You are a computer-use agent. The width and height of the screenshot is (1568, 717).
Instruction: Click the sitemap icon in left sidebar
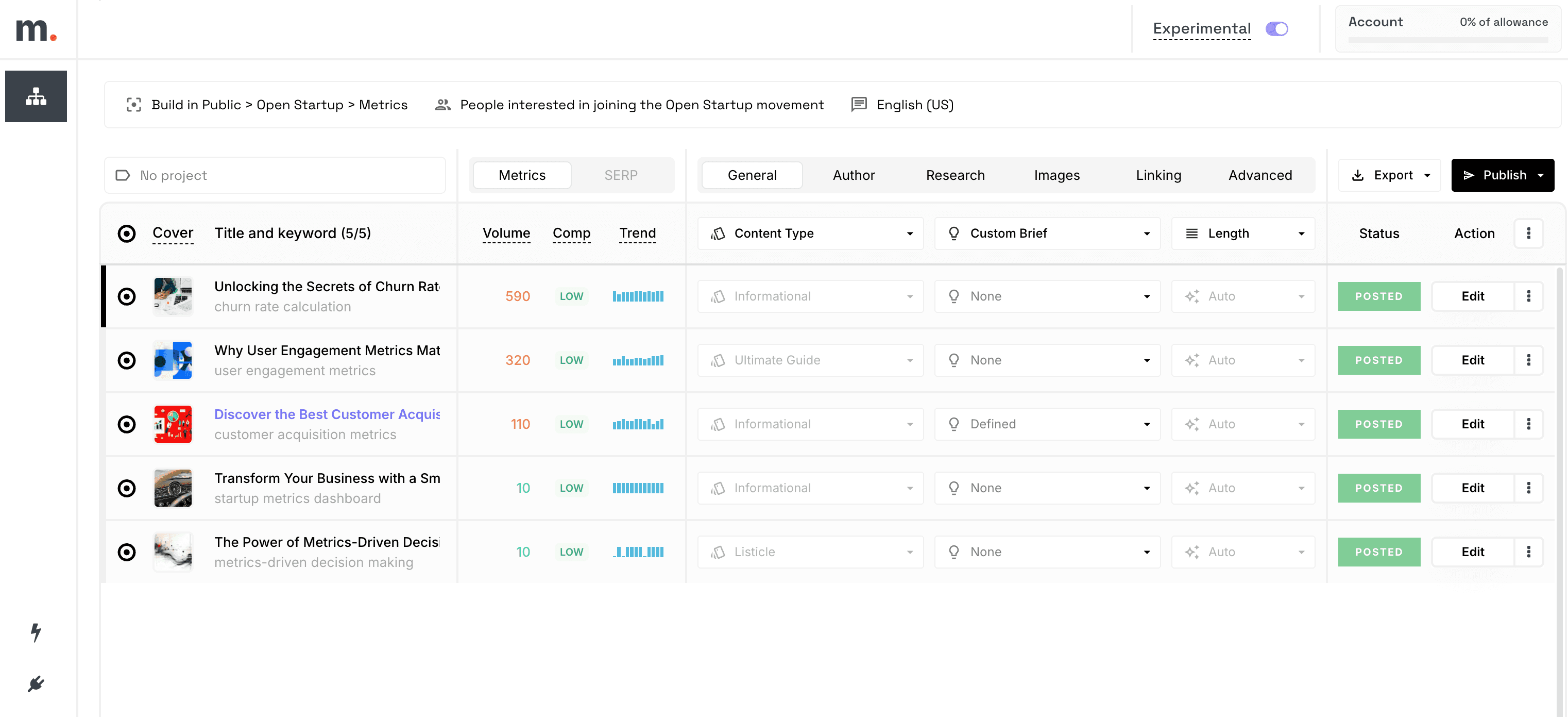(36, 96)
